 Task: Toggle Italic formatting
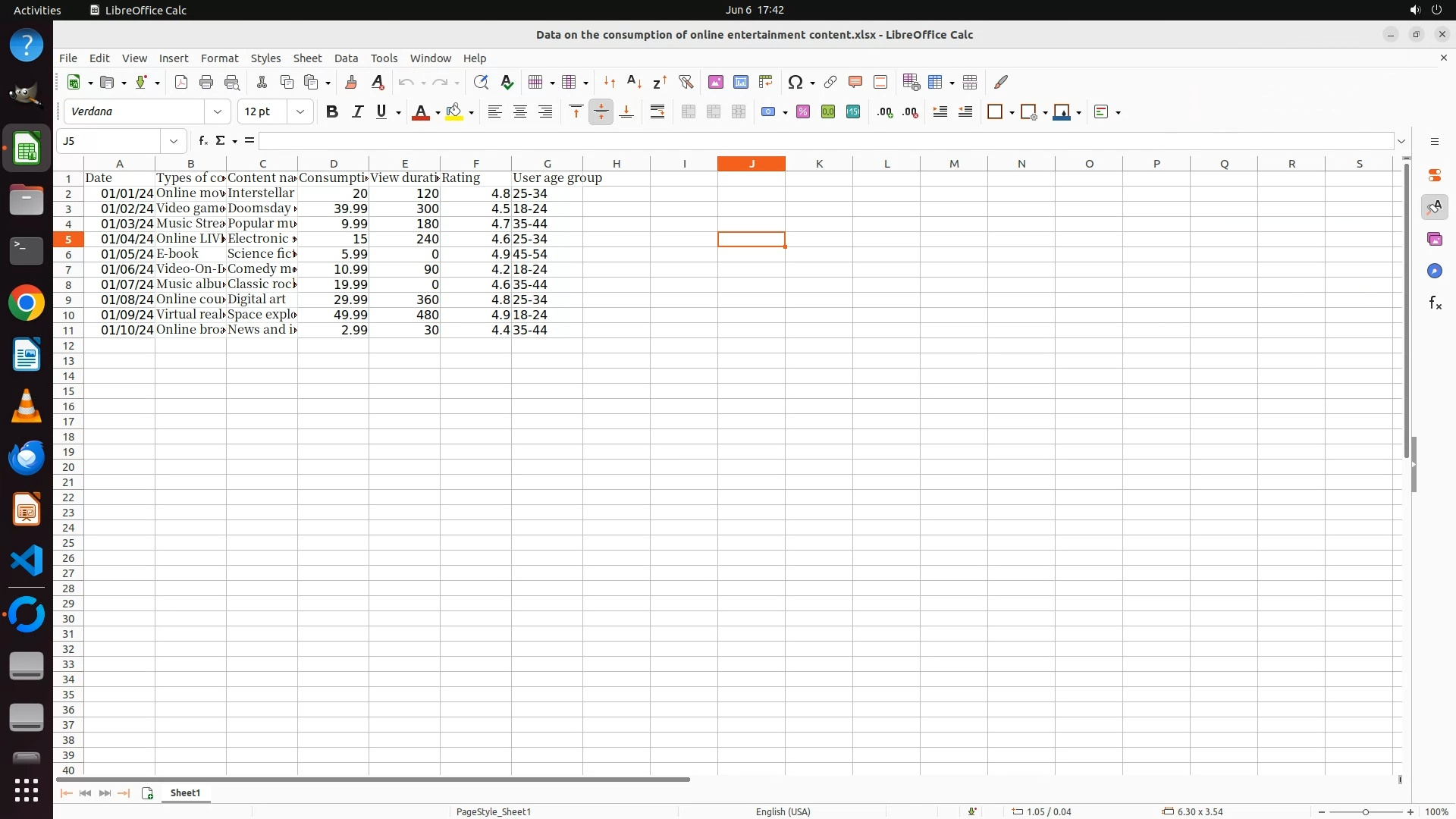pos(357,111)
